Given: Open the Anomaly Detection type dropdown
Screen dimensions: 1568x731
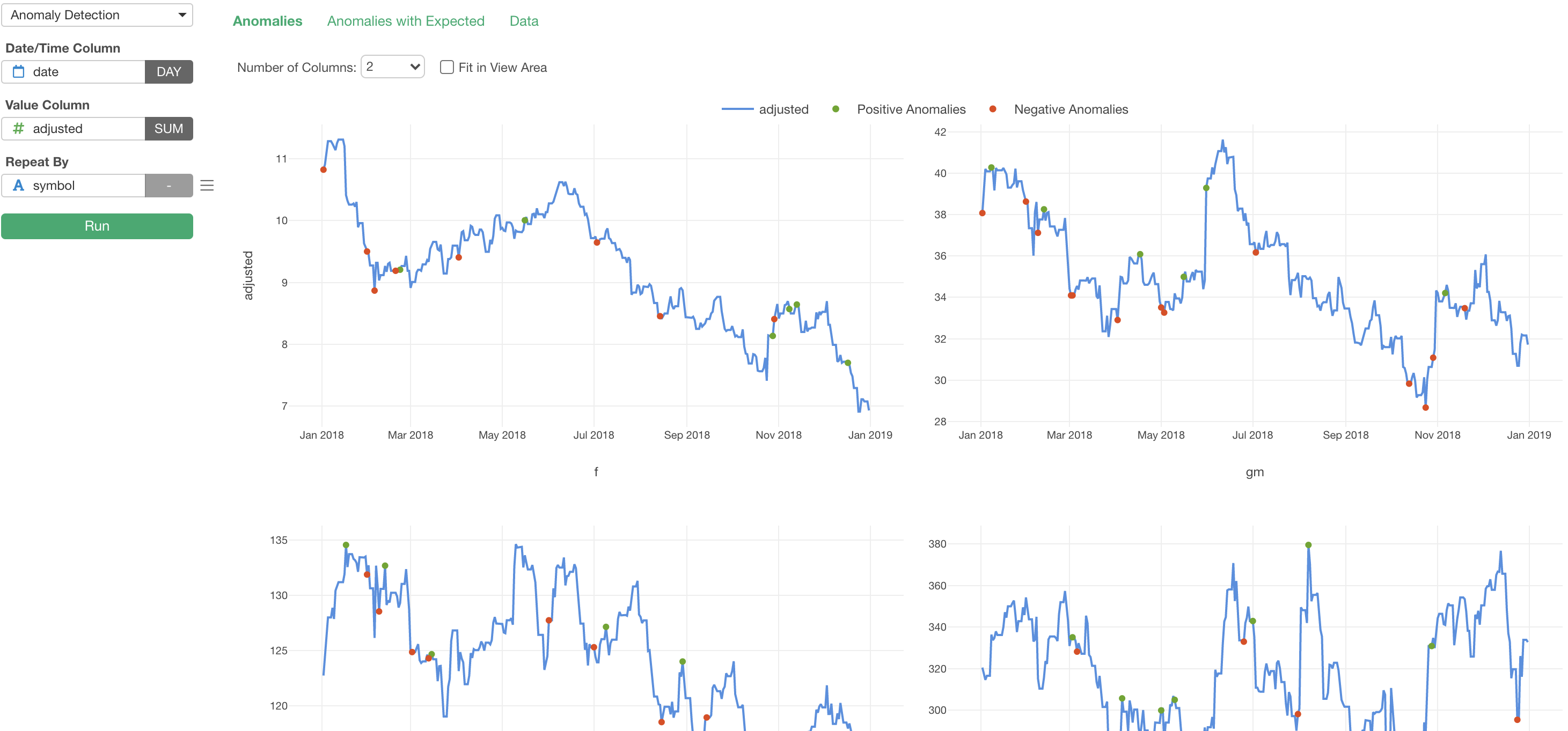Looking at the screenshot, I should [97, 14].
